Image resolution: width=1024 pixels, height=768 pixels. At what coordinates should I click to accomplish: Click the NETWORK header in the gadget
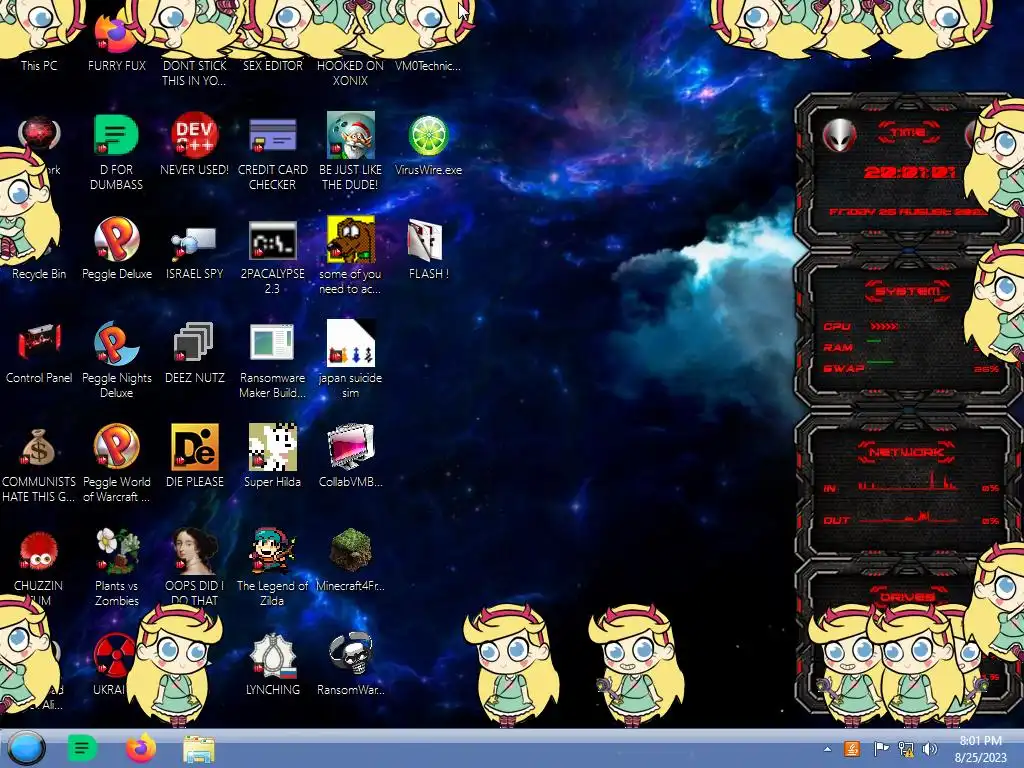(906, 452)
